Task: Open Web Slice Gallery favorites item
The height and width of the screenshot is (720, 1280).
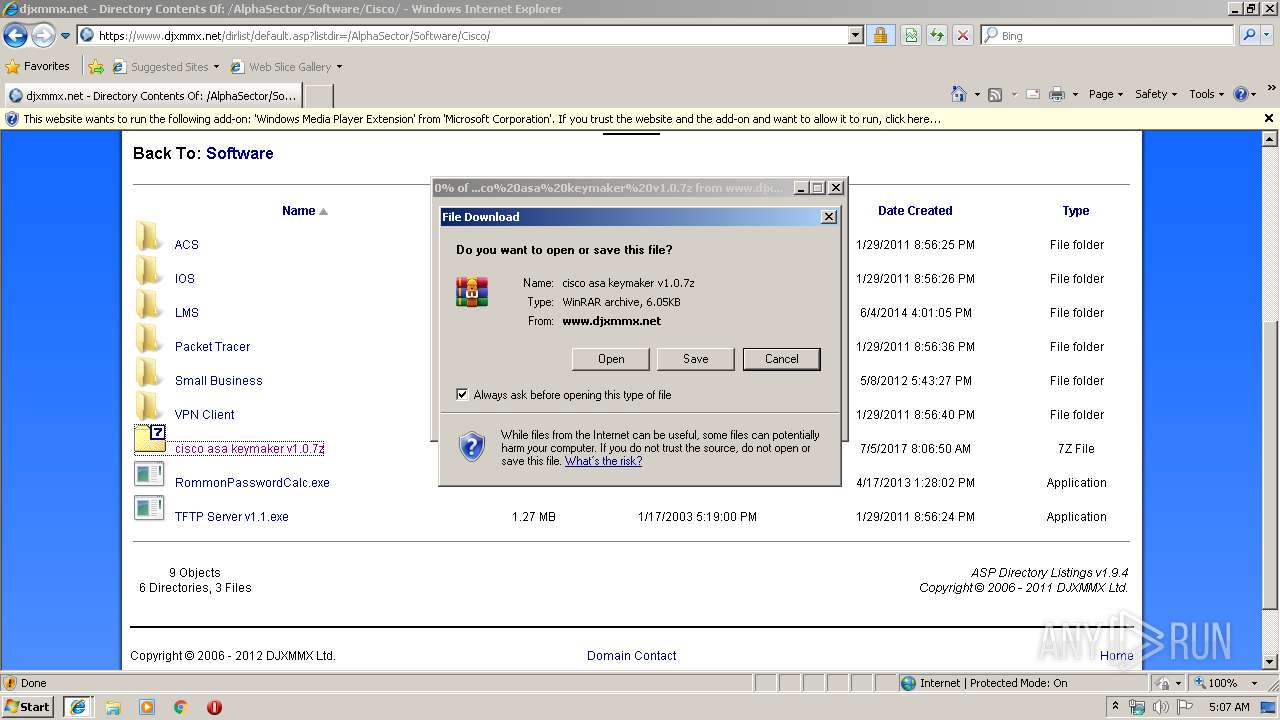Action: (x=286, y=67)
